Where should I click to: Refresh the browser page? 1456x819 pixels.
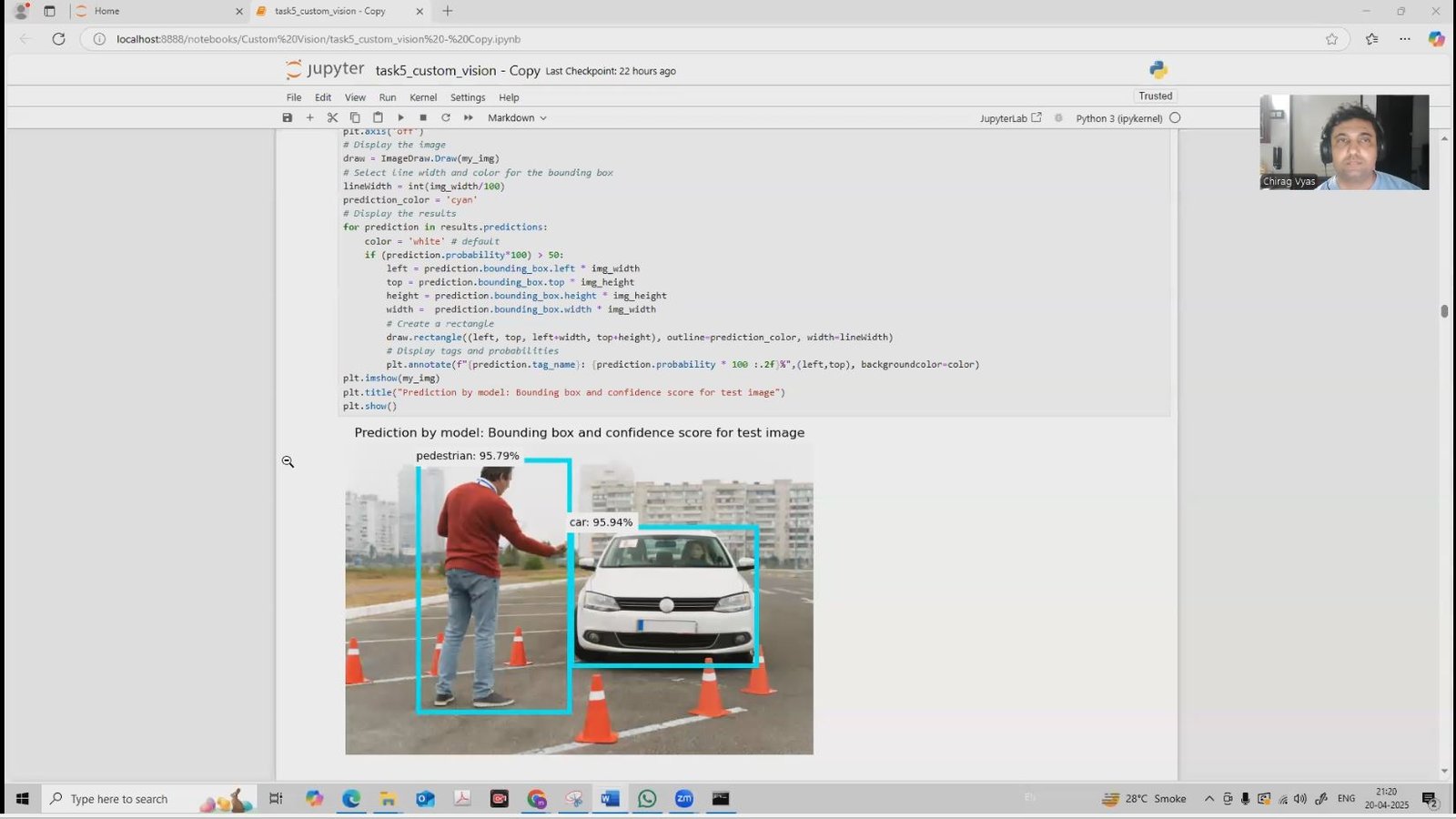[58, 39]
